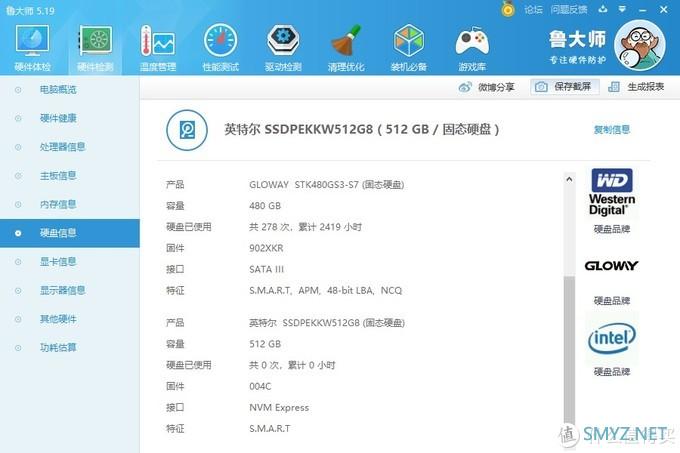Click the Western Digital brand logo
Image resolution: width=680 pixels, height=453 pixels.
(x=612, y=193)
